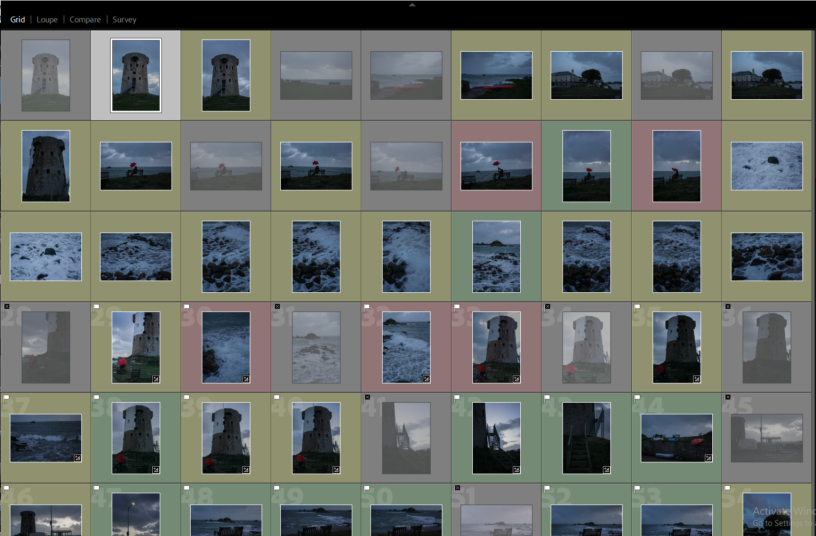This screenshot has width=816, height=536.
Task: Click the rejected flag icon on photo 31
Action: point(277,307)
